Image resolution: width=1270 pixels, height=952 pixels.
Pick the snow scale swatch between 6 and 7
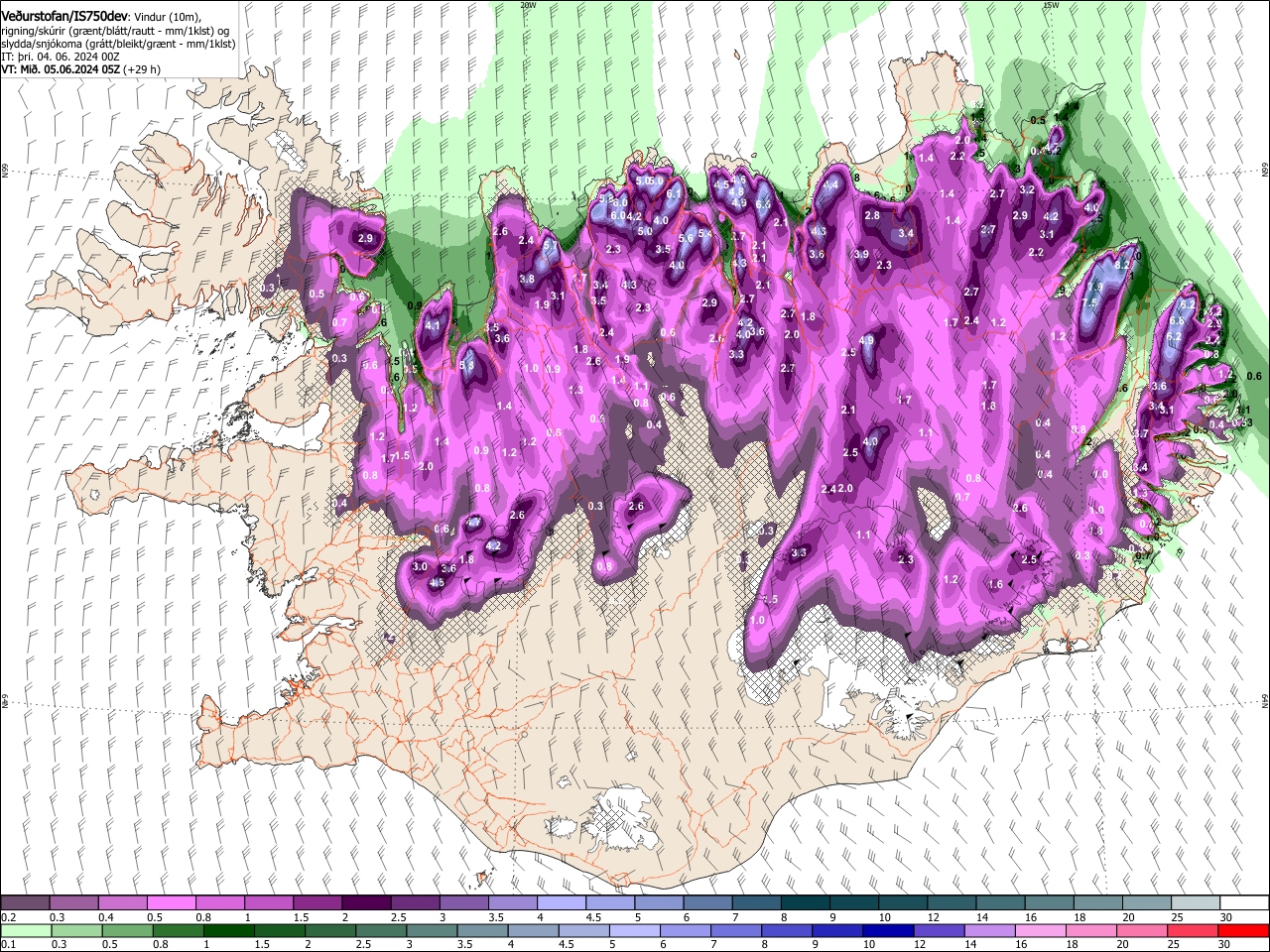point(707,903)
